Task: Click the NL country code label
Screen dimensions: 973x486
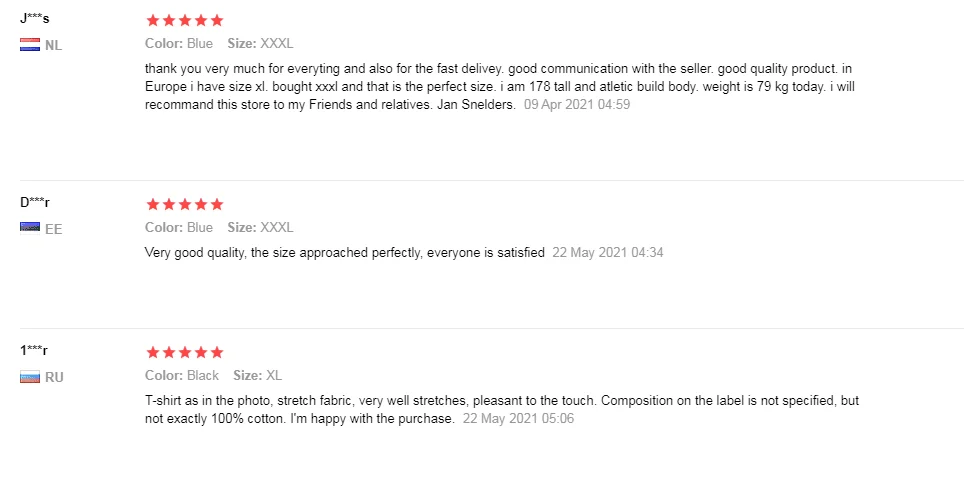Action: 54,46
